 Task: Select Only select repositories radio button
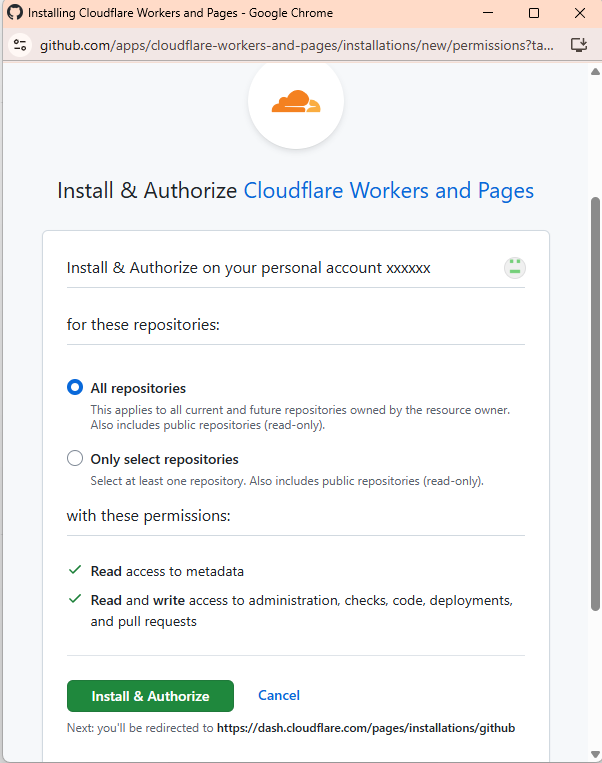point(75,458)
